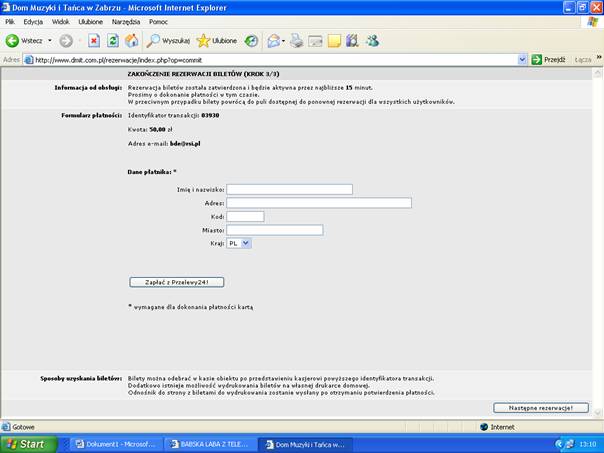
Task: Click the Wstecz back arrow icon
Action: coord(13,41)
